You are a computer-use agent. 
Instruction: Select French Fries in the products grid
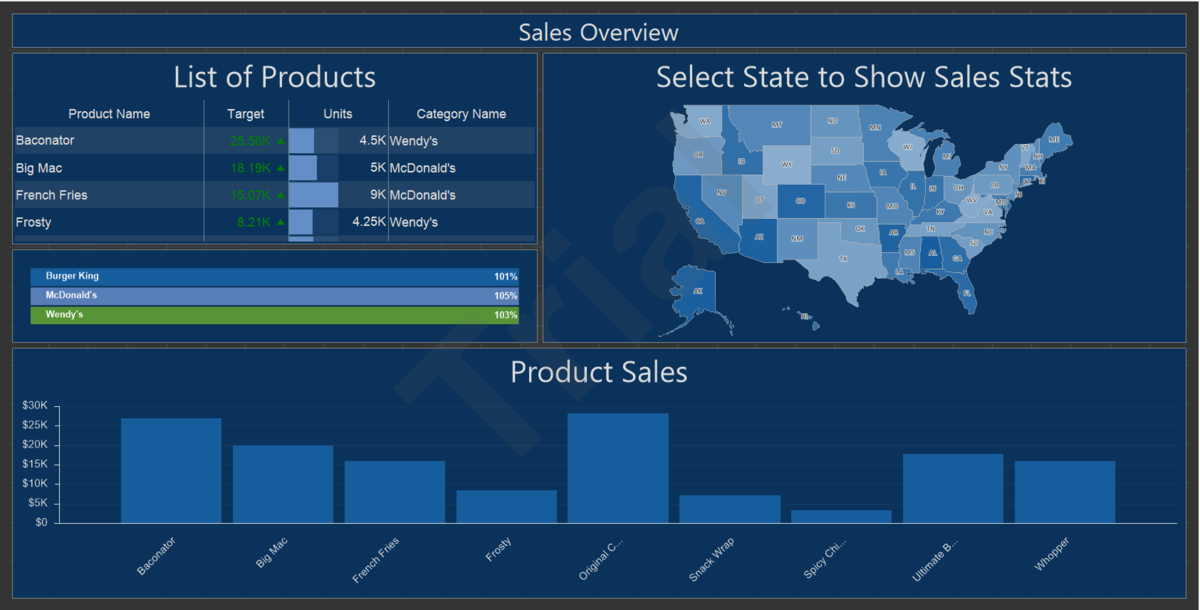(x=109, y=195)
